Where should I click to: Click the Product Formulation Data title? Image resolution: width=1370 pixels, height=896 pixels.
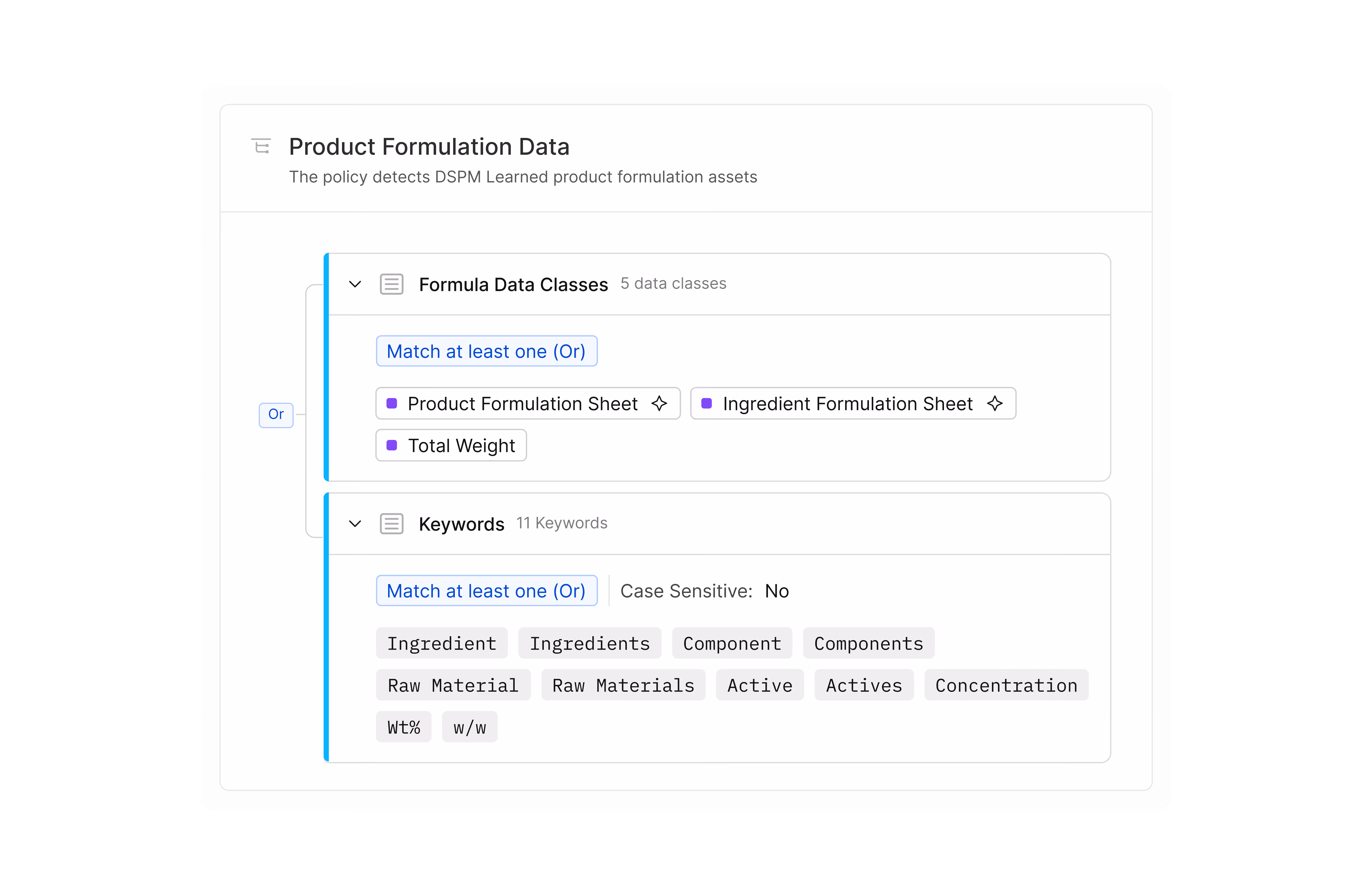(x=429, y=147)
